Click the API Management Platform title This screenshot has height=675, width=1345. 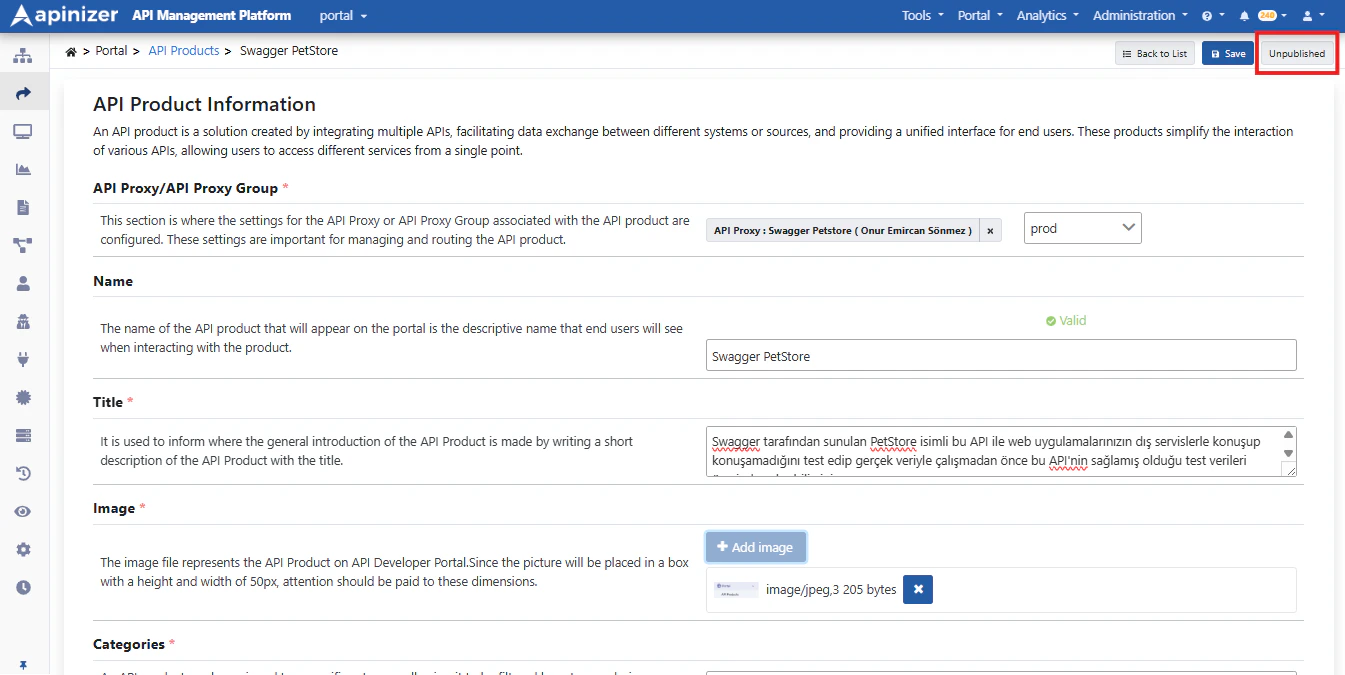coord(212,15)
